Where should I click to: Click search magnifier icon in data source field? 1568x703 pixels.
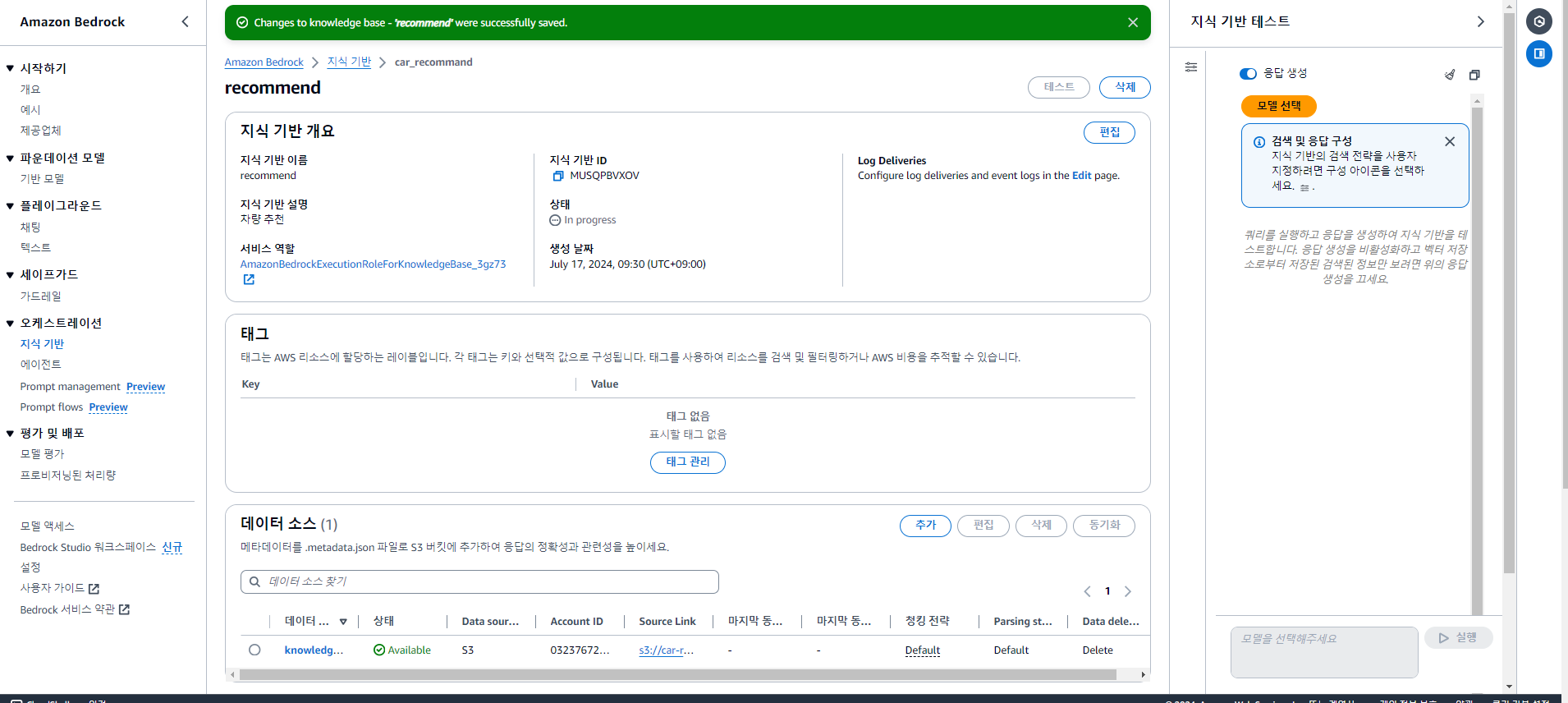pyautogui.click(x=255, y=581)
